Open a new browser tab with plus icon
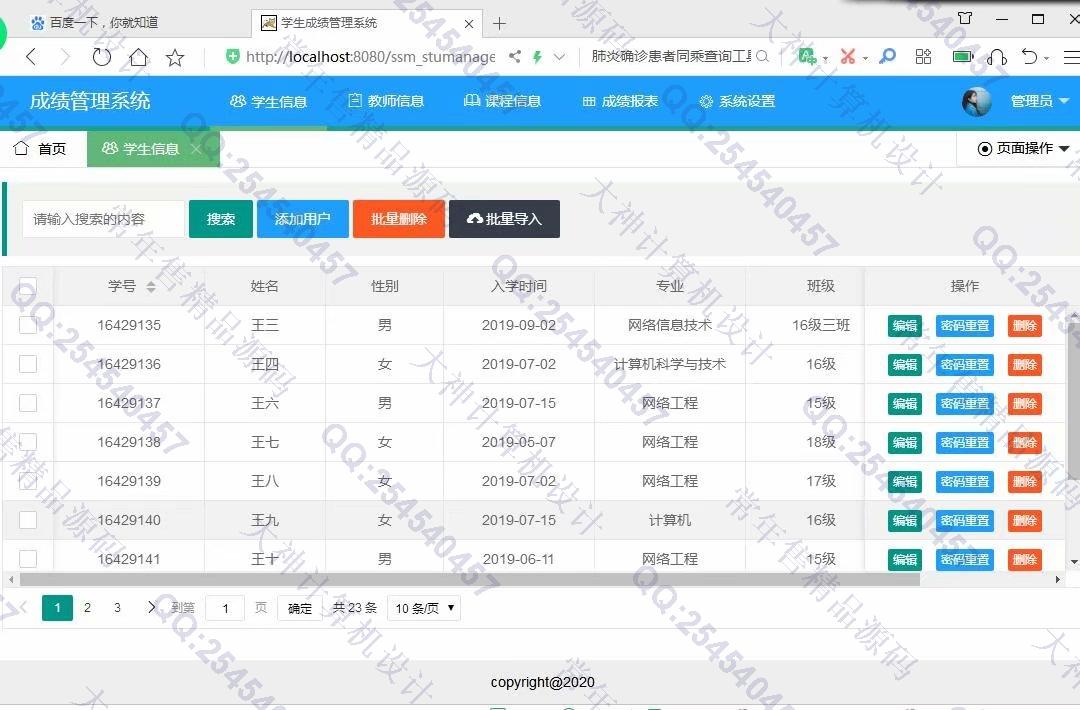Viewport: 1080px width, 710px height. coord(499,23)
